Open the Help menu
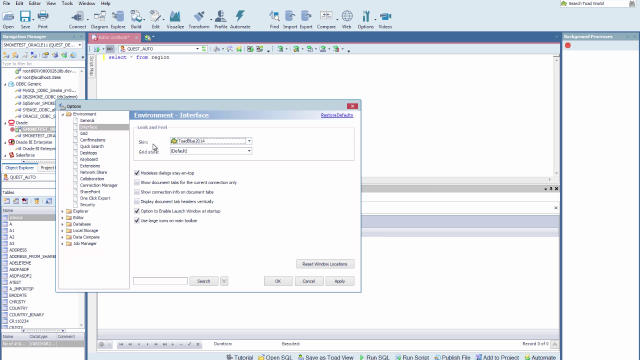 (x=105, y=3)
